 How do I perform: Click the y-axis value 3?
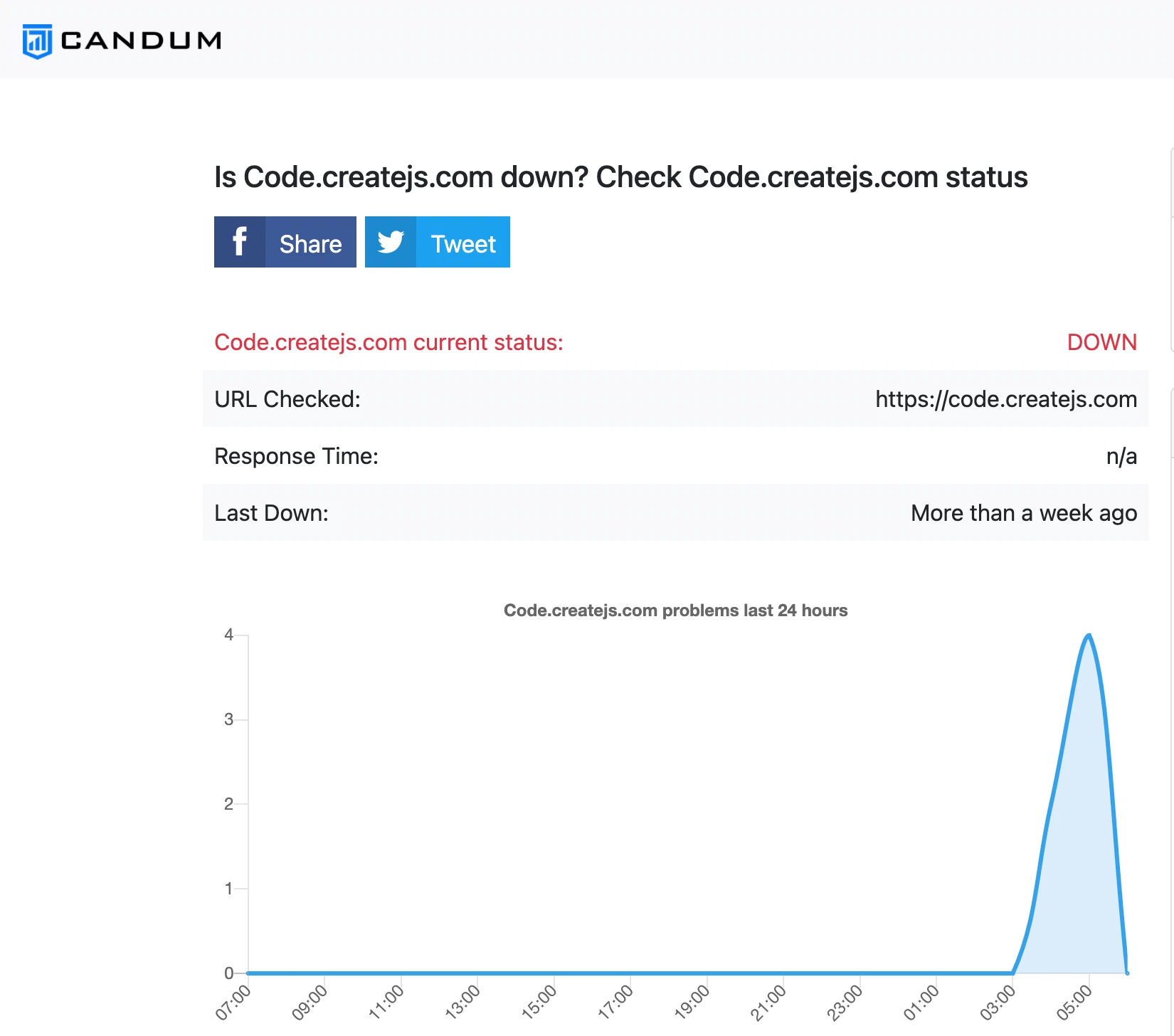(x=228, y=719)
